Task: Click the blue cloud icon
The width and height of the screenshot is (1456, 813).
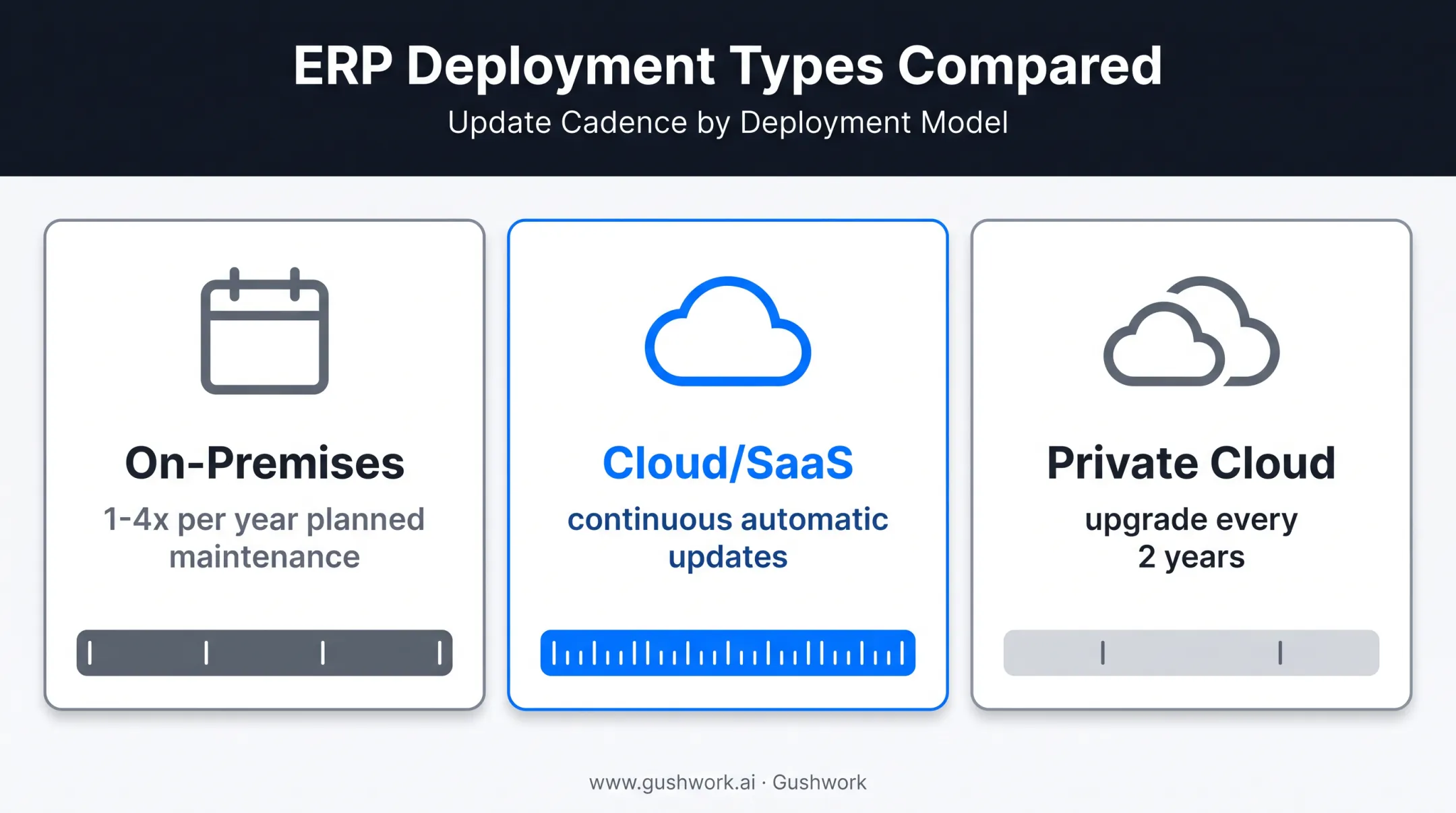Action: pyautogui.click(x=728, y=331)
